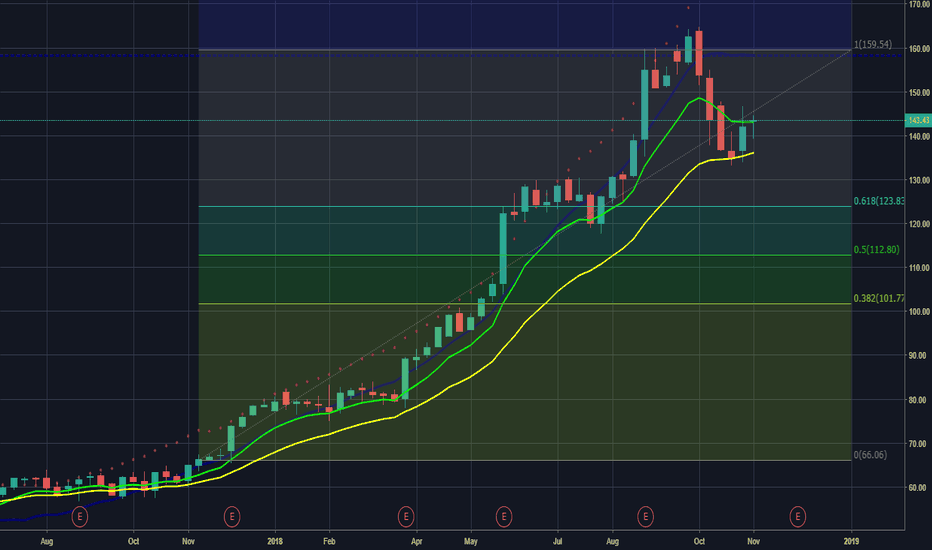Click the Aug 2017 label on time axis
Viewport: 932px width, 550px height.
pyautogui.click(x=47, y=542)
